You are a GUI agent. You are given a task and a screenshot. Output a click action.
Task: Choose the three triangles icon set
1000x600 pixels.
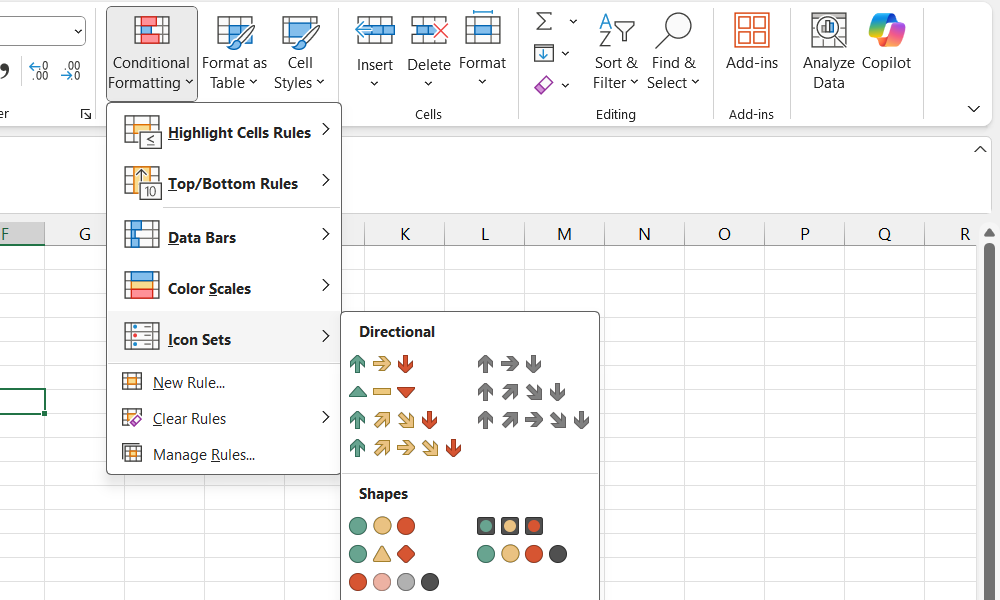(x=381, y=392)
